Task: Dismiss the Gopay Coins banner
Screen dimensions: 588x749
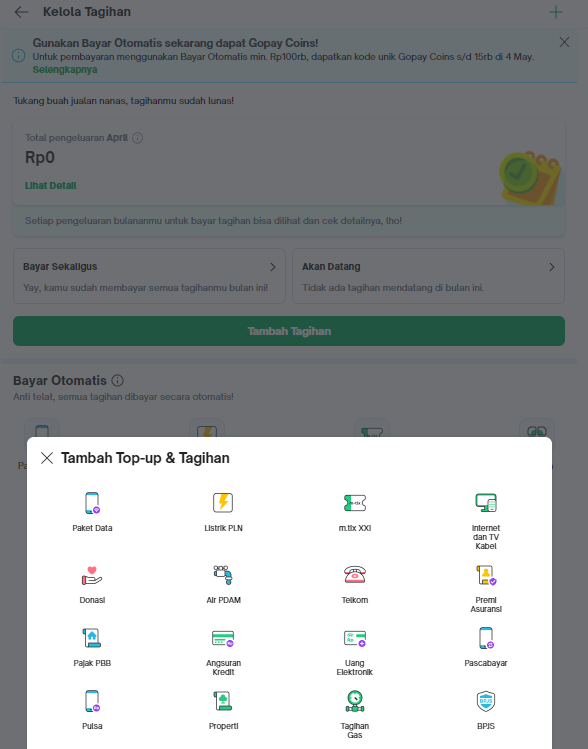Action: (564, 43)
